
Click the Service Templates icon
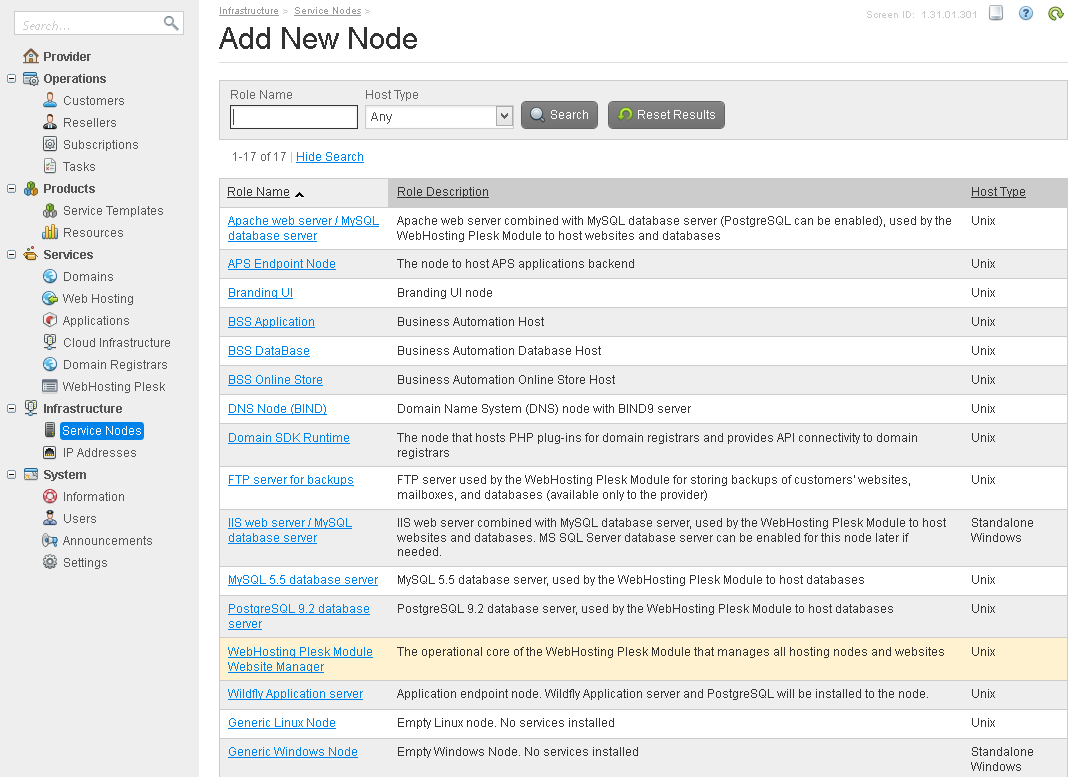[50, 210]
